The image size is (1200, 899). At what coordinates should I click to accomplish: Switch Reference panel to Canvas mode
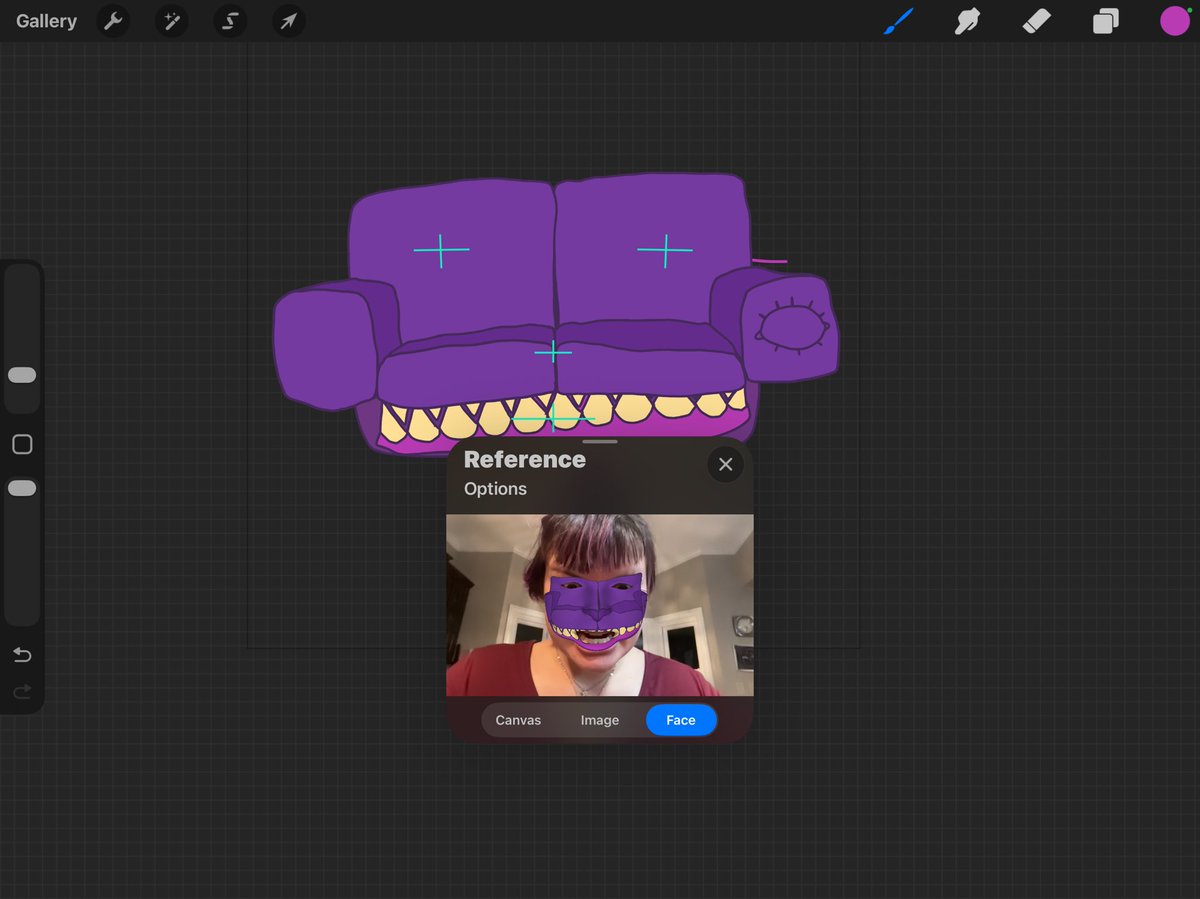coord(518,719)
